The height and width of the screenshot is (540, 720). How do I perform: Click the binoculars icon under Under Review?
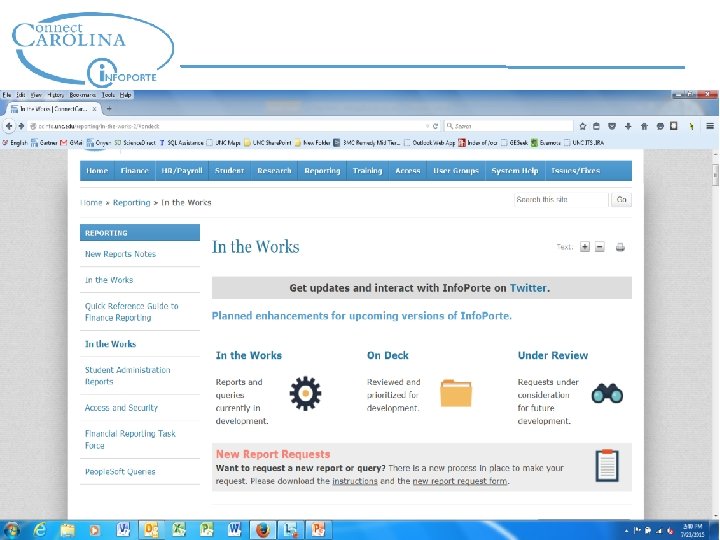coord(607,394)
